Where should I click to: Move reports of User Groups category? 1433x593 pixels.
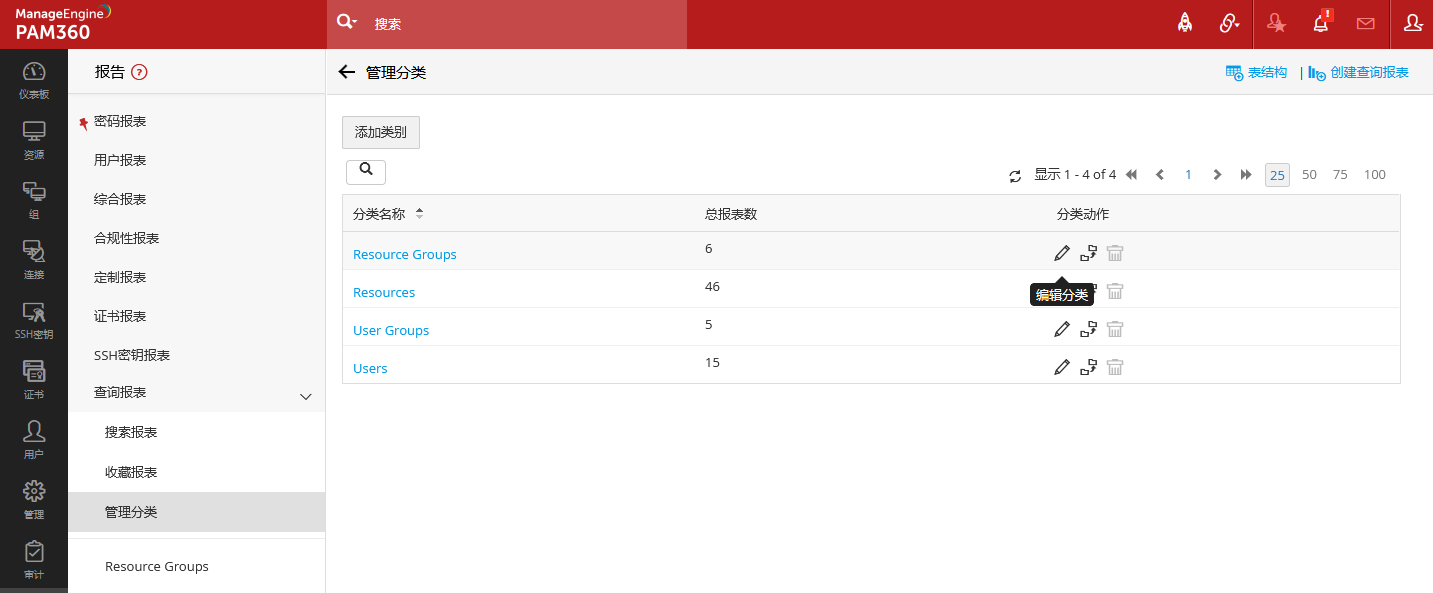point(1088,329)
